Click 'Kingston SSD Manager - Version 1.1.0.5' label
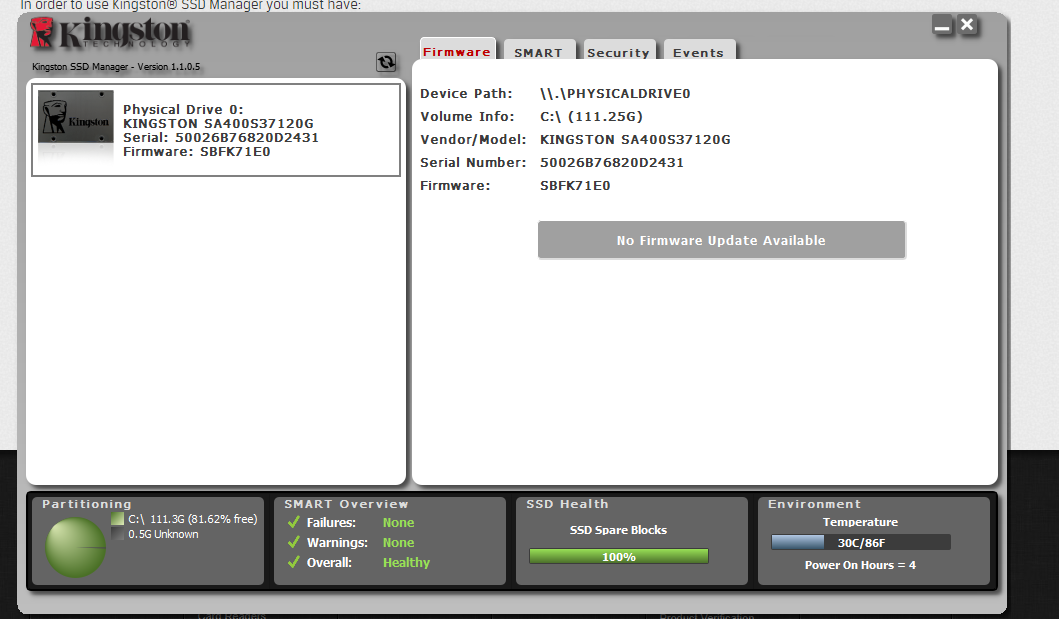The image size is (1059, 619). pos(116,67)
